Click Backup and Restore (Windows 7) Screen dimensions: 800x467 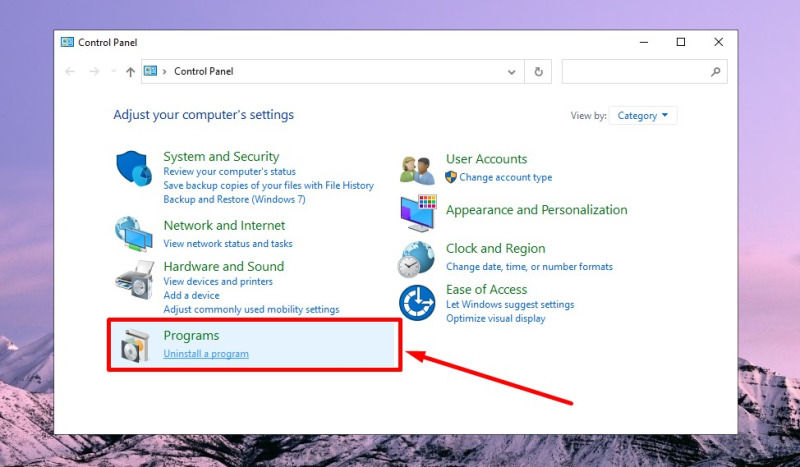[x=234, y=199]
